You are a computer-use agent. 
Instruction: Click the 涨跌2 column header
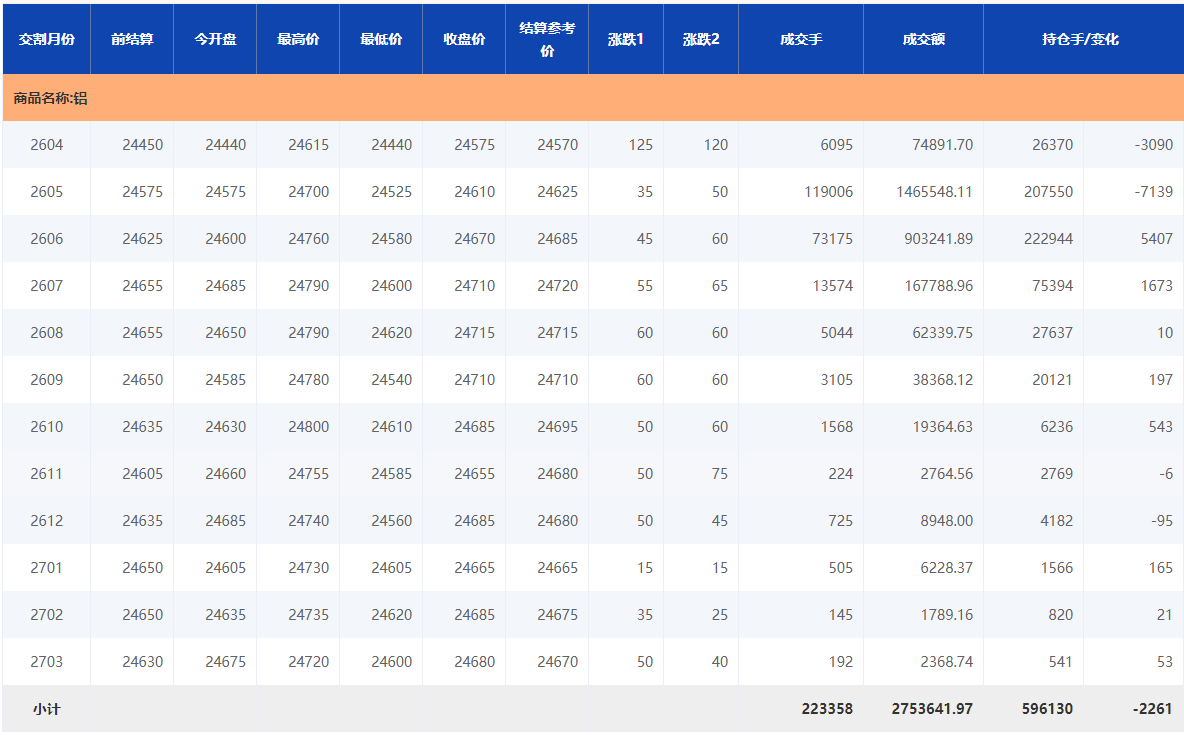pyautogui.click(x=701, y=39)
